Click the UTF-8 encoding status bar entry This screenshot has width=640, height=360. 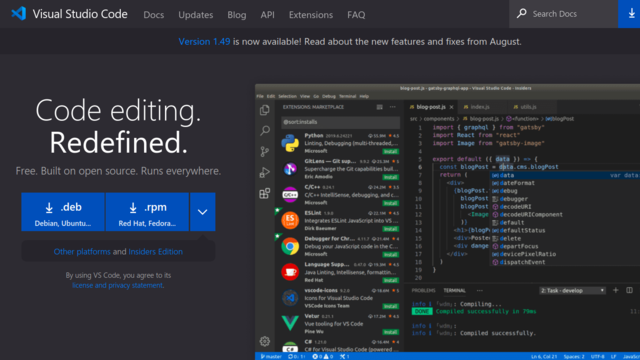pos(598,356)
